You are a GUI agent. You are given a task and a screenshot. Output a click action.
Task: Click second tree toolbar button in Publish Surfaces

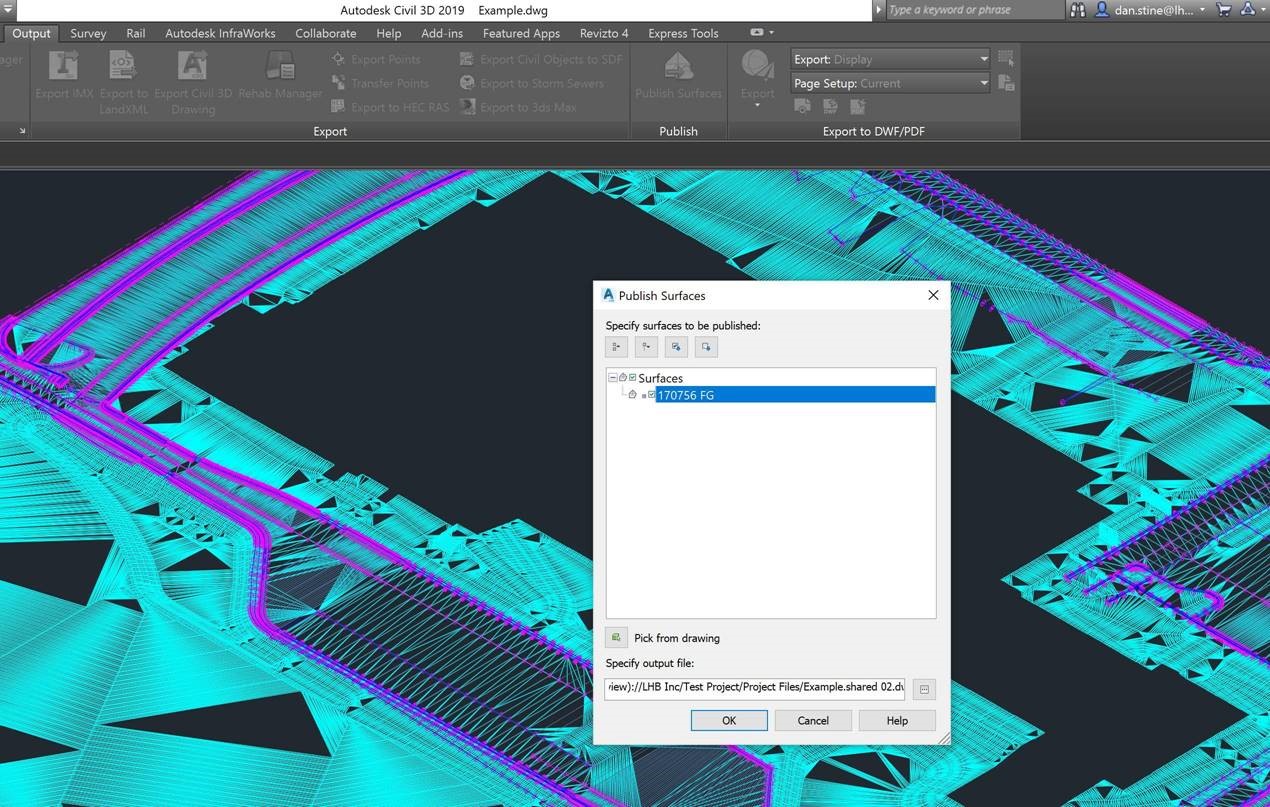coord(646,347)
